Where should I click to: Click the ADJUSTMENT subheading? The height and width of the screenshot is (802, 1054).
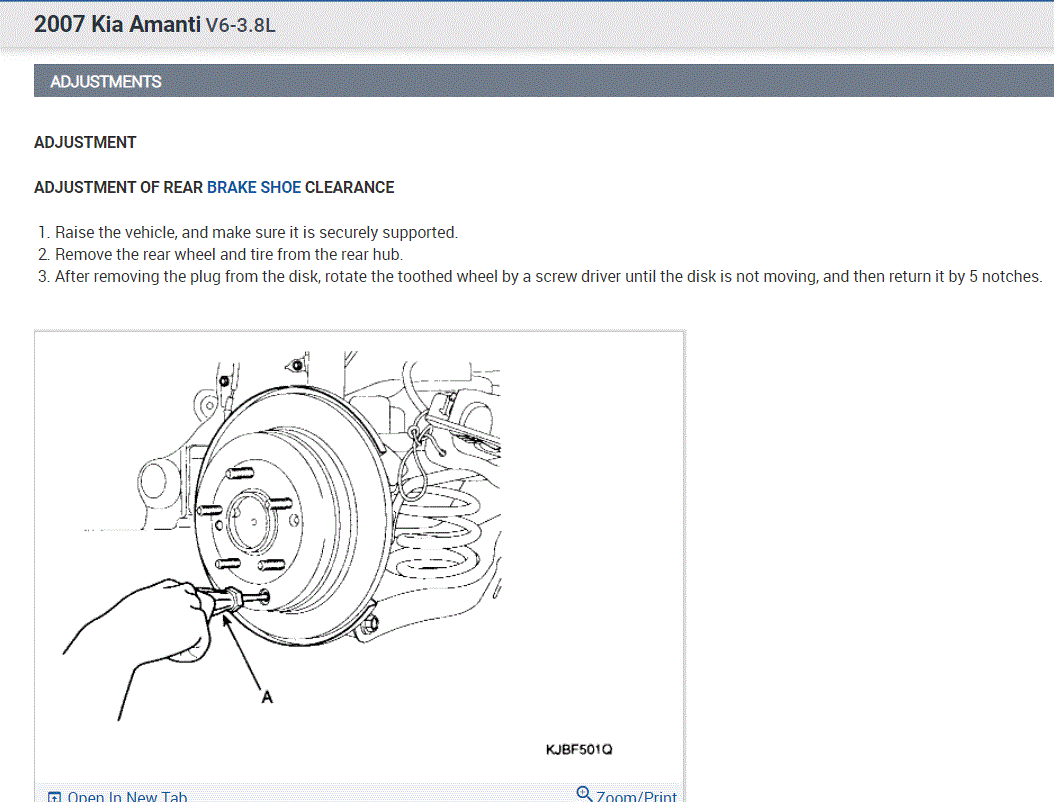tap(85, 143)
